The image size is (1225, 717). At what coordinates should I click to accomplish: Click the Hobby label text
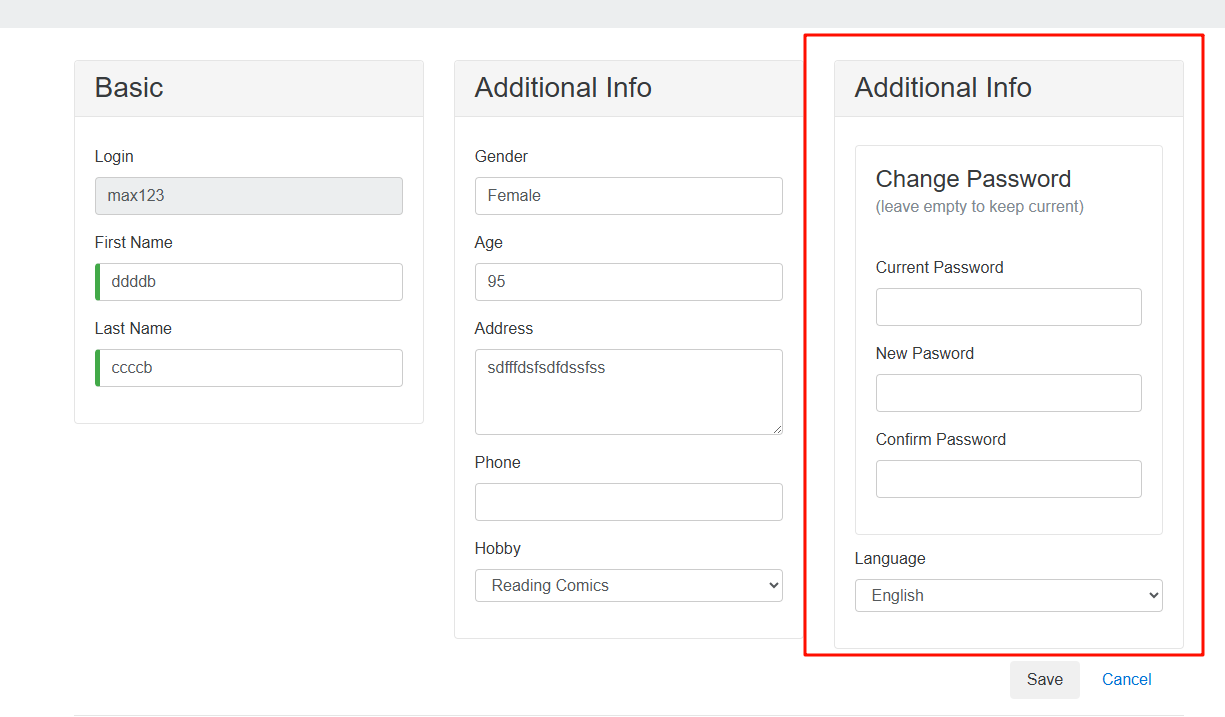tap(498, 549)
